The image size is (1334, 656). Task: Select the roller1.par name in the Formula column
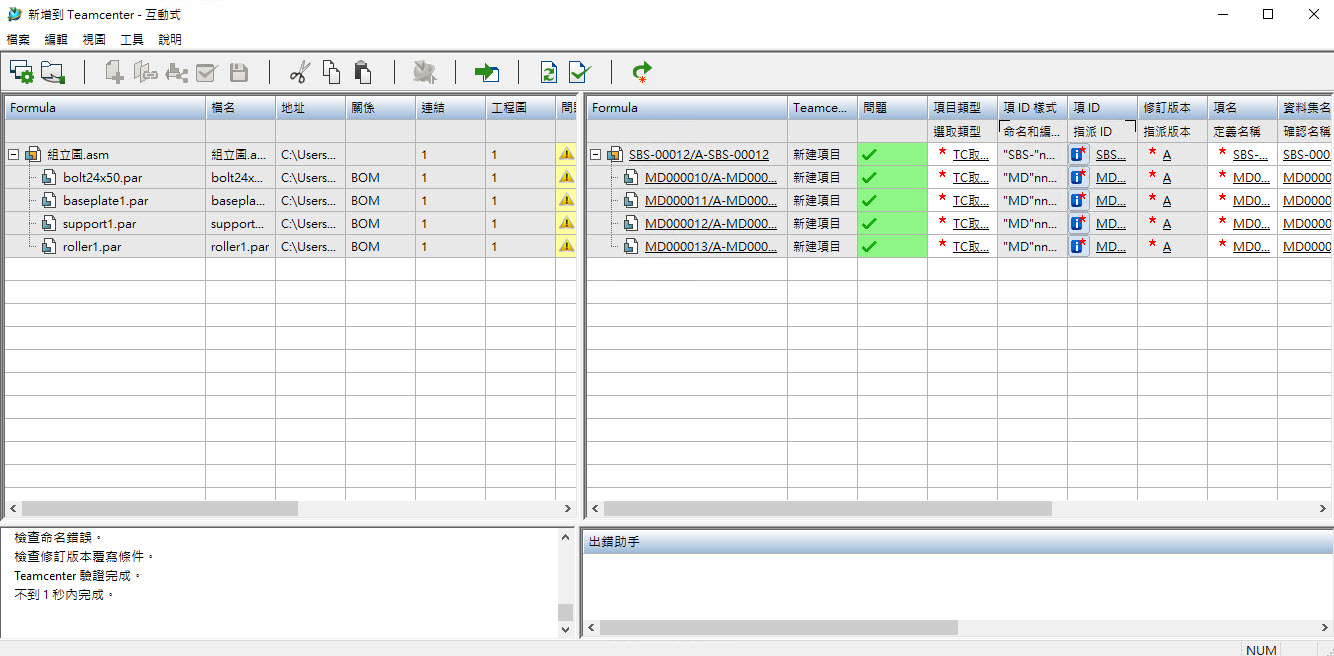click(x=91, y=247)
